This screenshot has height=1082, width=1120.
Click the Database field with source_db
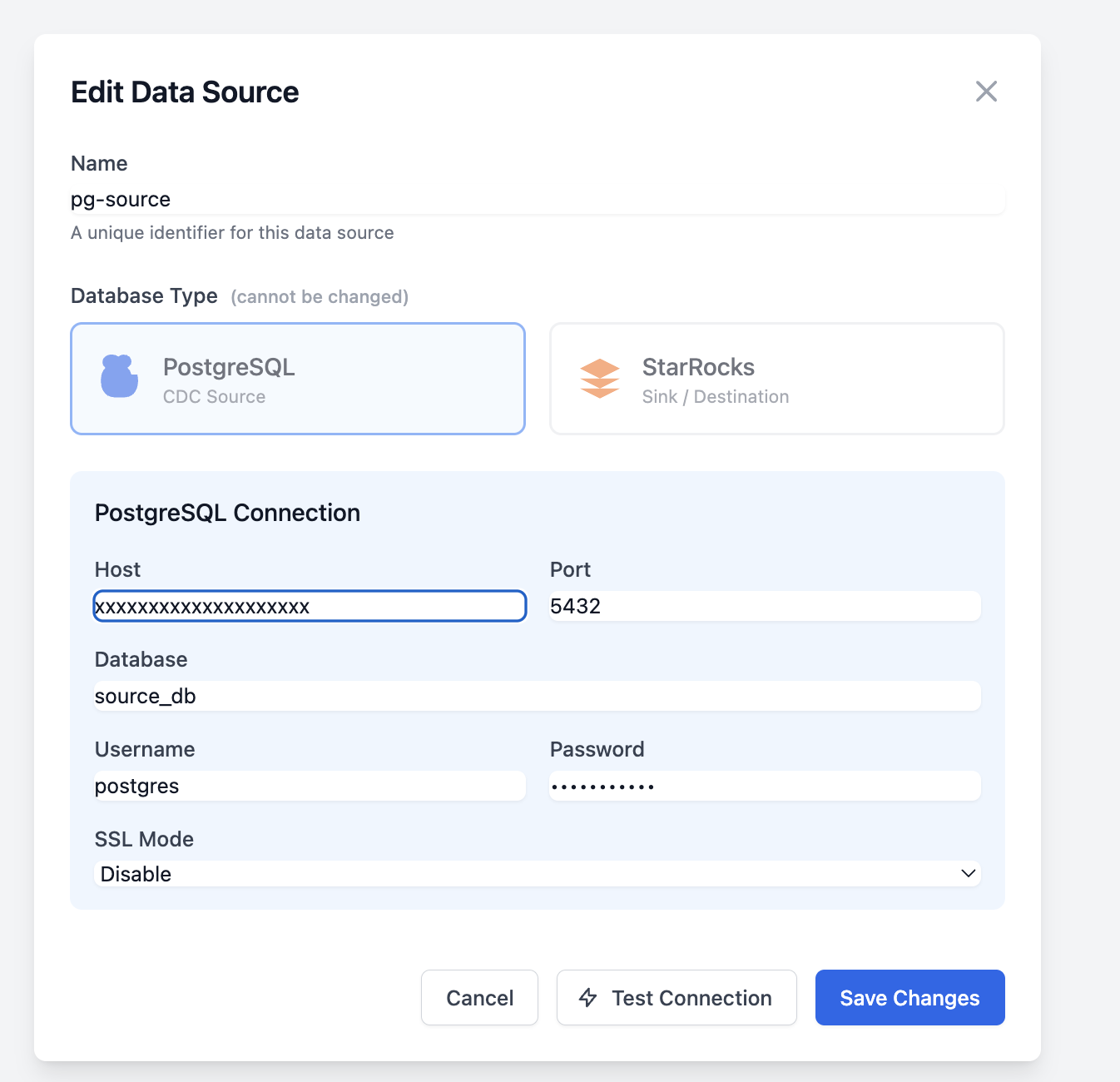537,696
